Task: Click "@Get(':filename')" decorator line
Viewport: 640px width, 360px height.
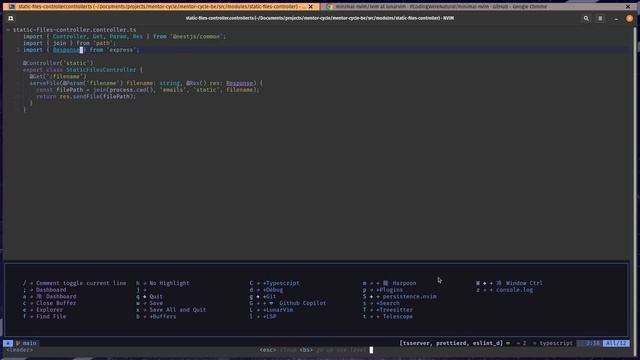Action: click(58, 76)
